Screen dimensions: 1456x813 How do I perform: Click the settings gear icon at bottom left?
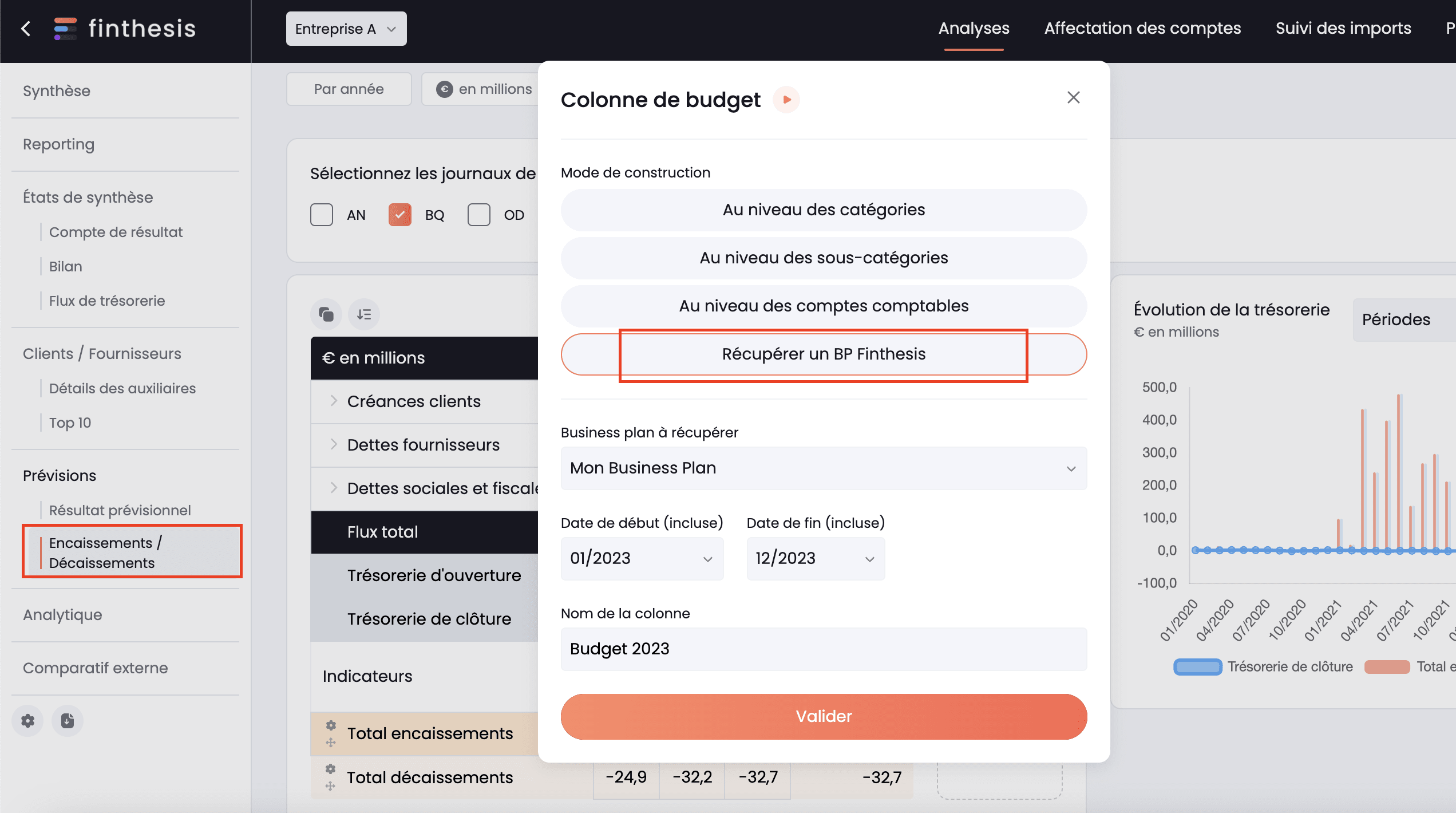pos(27,721)
